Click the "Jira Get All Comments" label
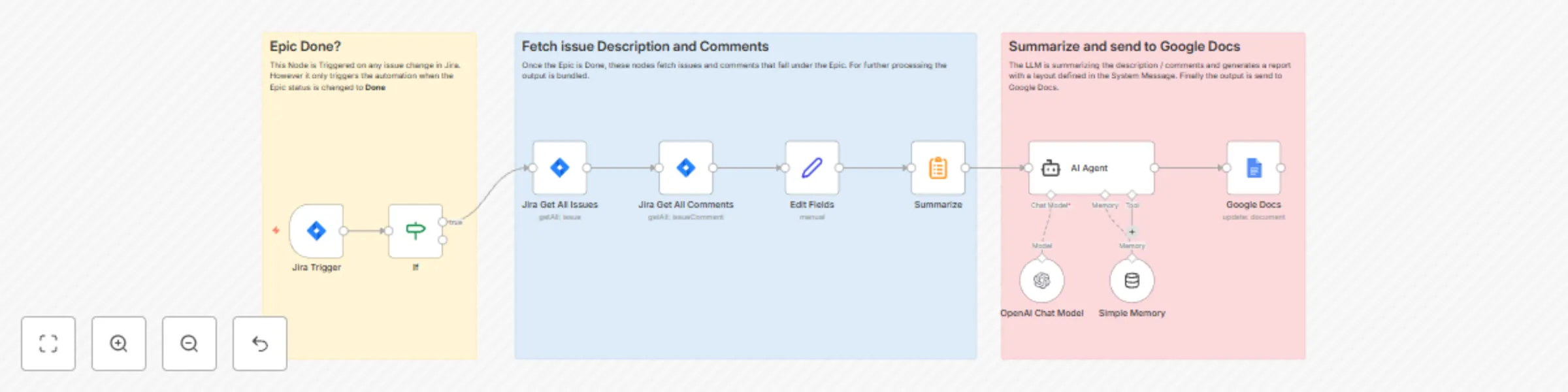Viewport: 1568px width, 392px height. pyautogui.click(x=686, y=204)
